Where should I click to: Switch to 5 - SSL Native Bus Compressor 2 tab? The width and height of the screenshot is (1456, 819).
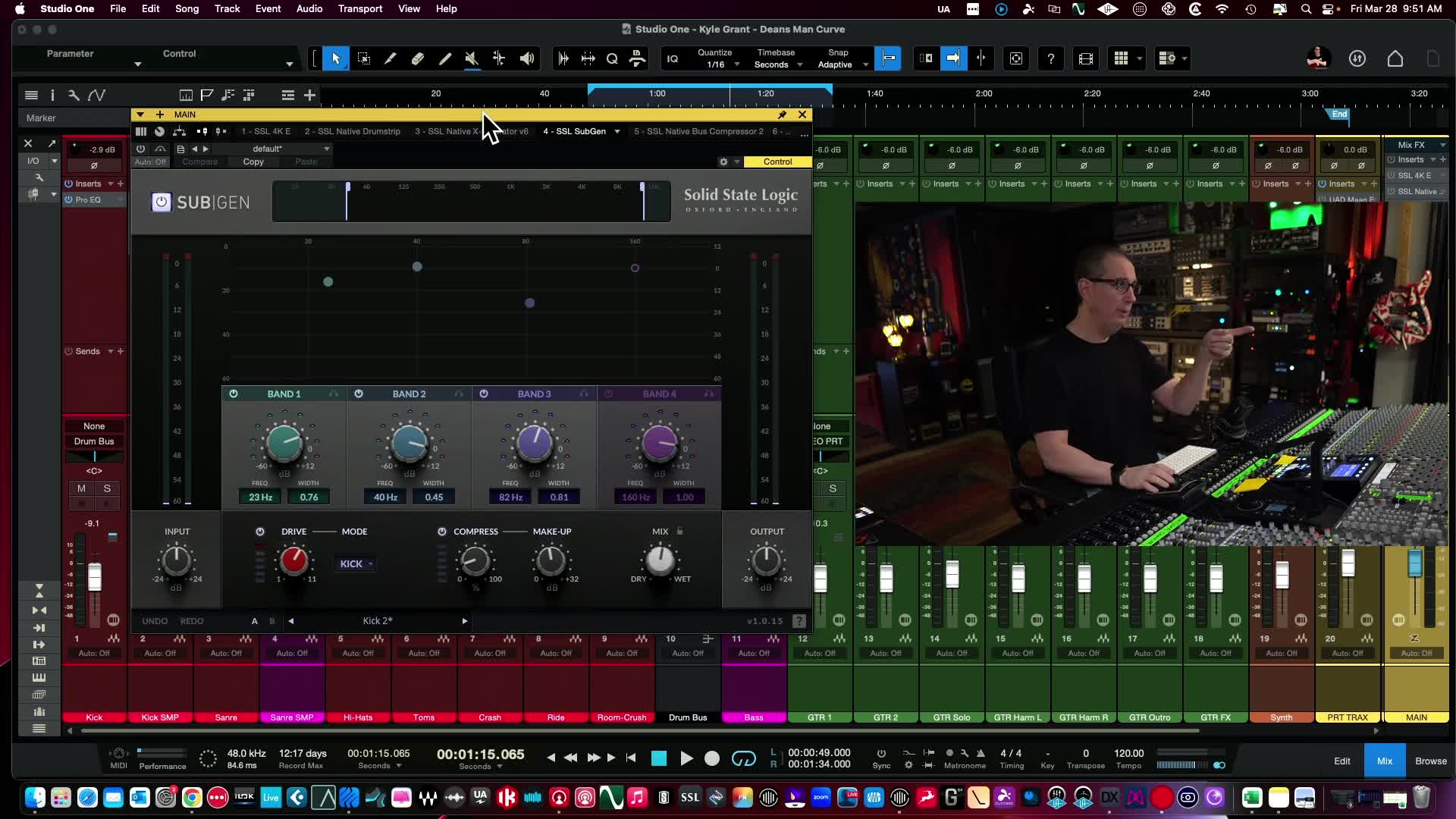[x=698, y=131]
